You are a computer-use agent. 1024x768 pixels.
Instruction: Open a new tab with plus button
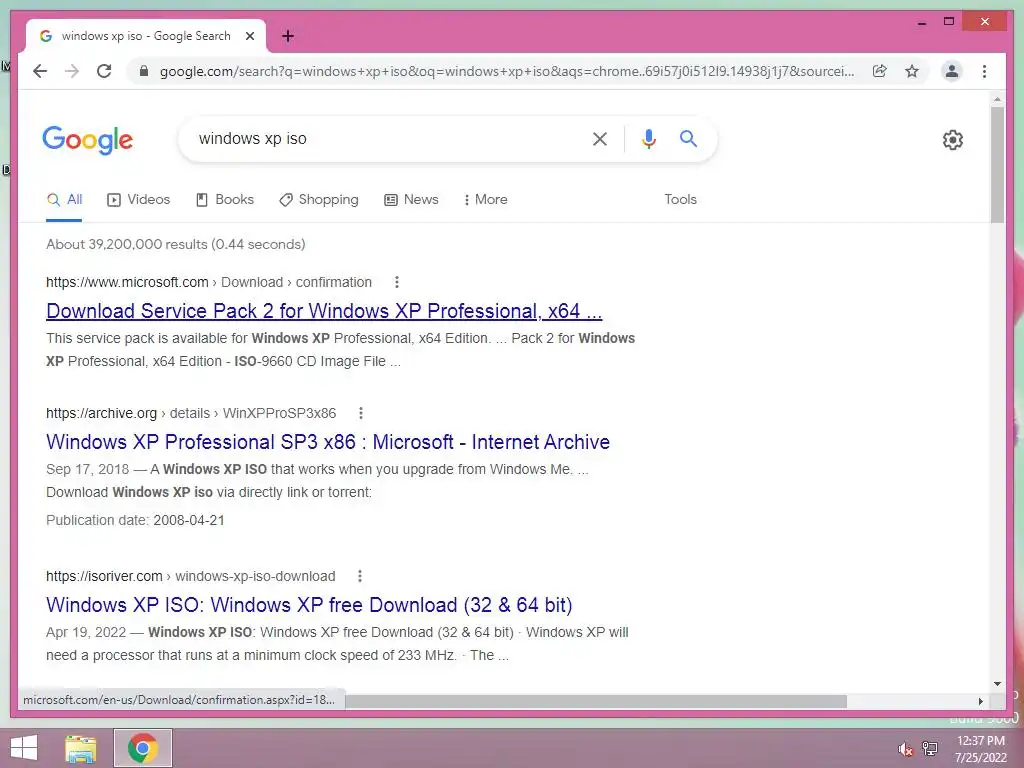[x=287, y=36]
